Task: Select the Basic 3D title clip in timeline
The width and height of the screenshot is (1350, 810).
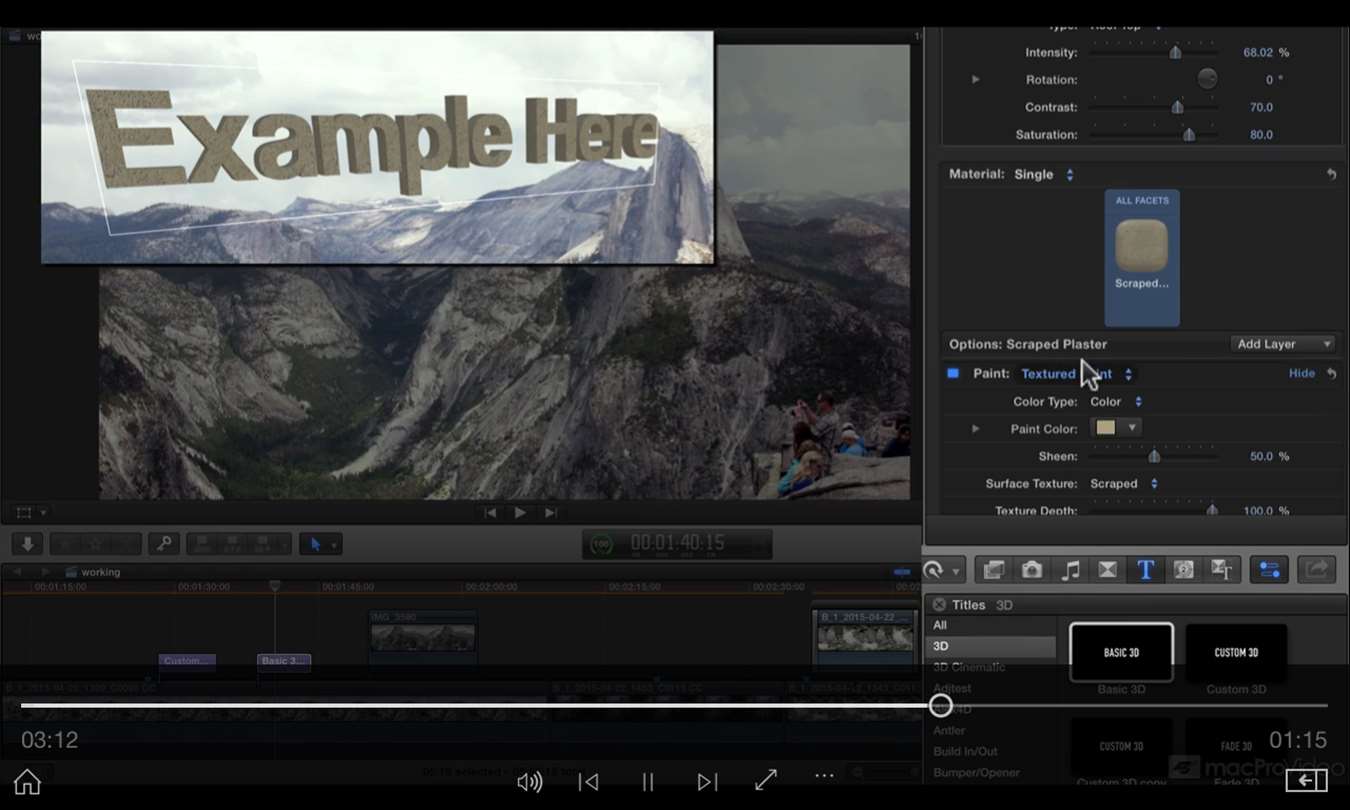Action: 284,661
